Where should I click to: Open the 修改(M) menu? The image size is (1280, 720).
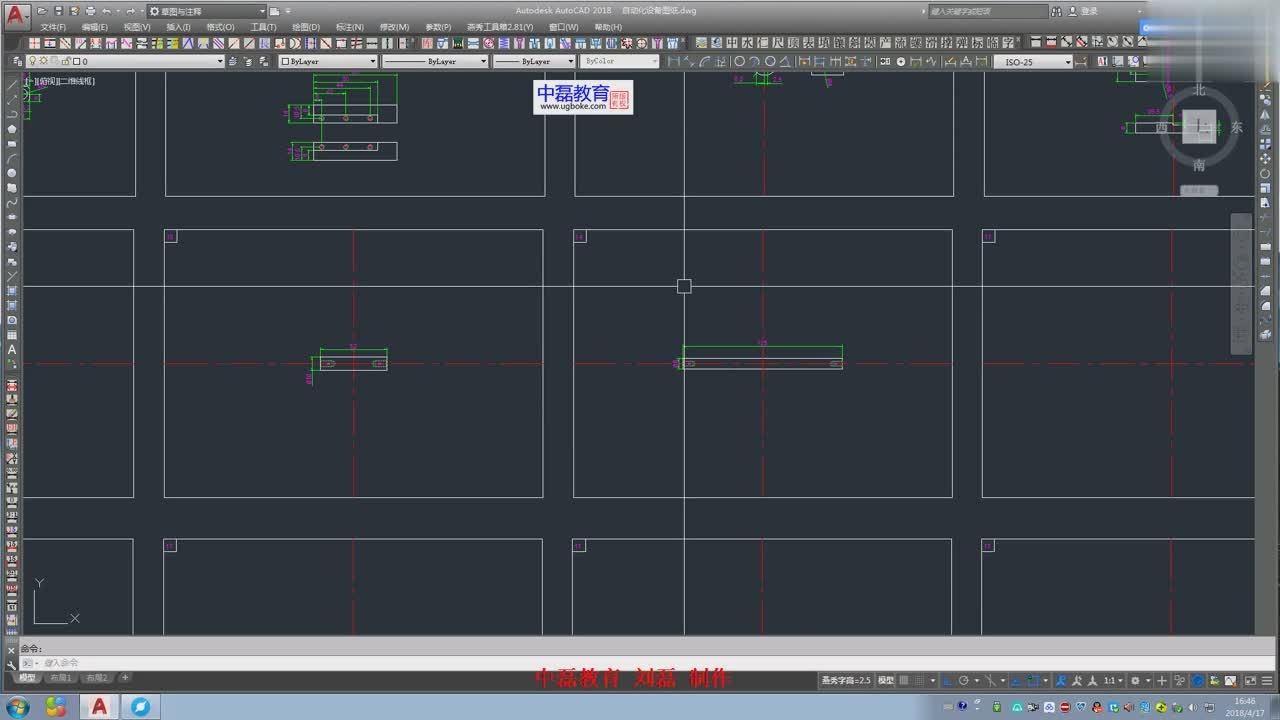click(394, 27)
